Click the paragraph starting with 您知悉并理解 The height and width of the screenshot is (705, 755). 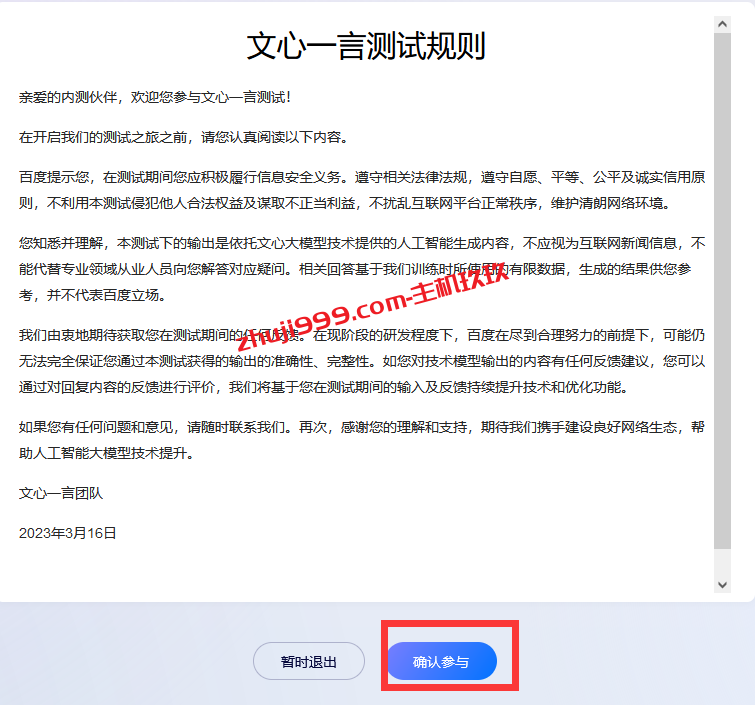coord(362,269)
